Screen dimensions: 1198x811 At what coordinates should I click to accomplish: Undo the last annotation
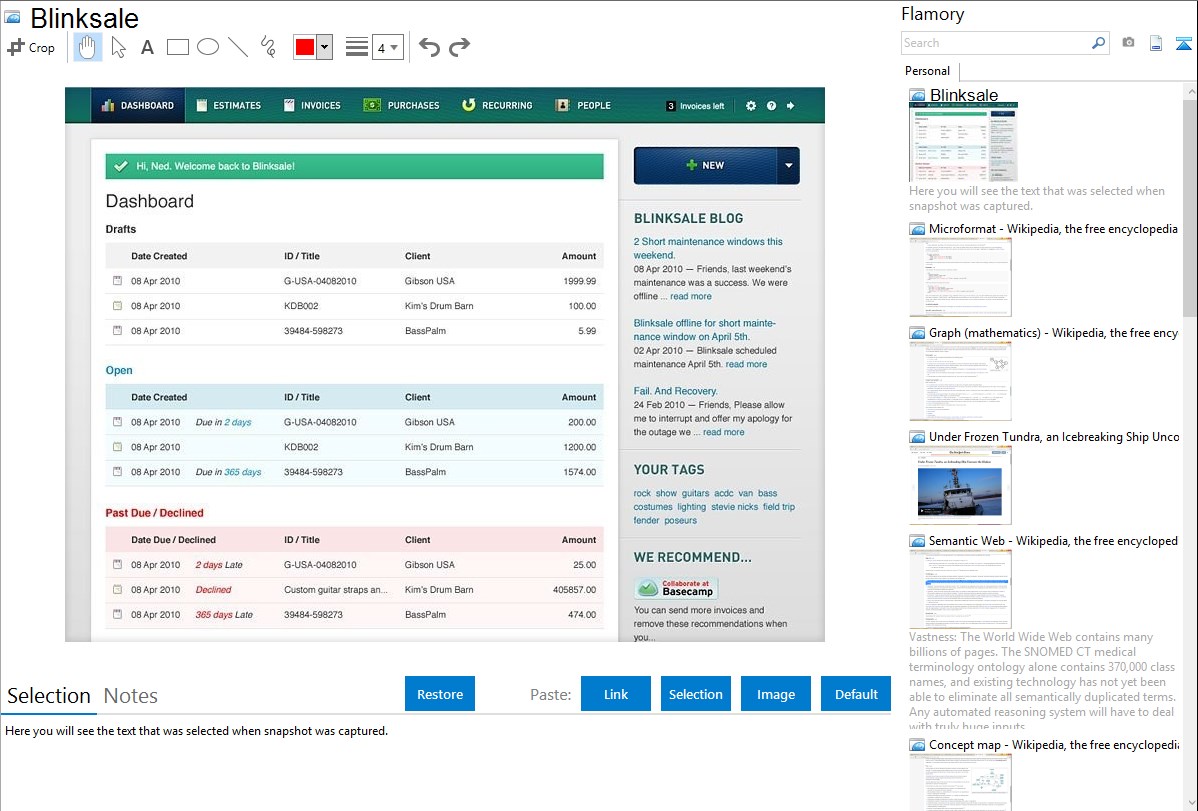coord(429,47)
